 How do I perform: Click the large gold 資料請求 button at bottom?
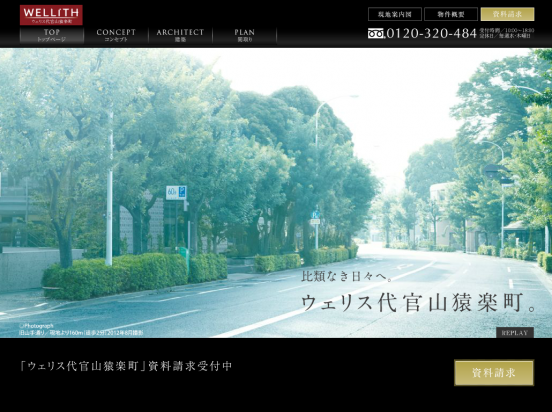[494, 373]
